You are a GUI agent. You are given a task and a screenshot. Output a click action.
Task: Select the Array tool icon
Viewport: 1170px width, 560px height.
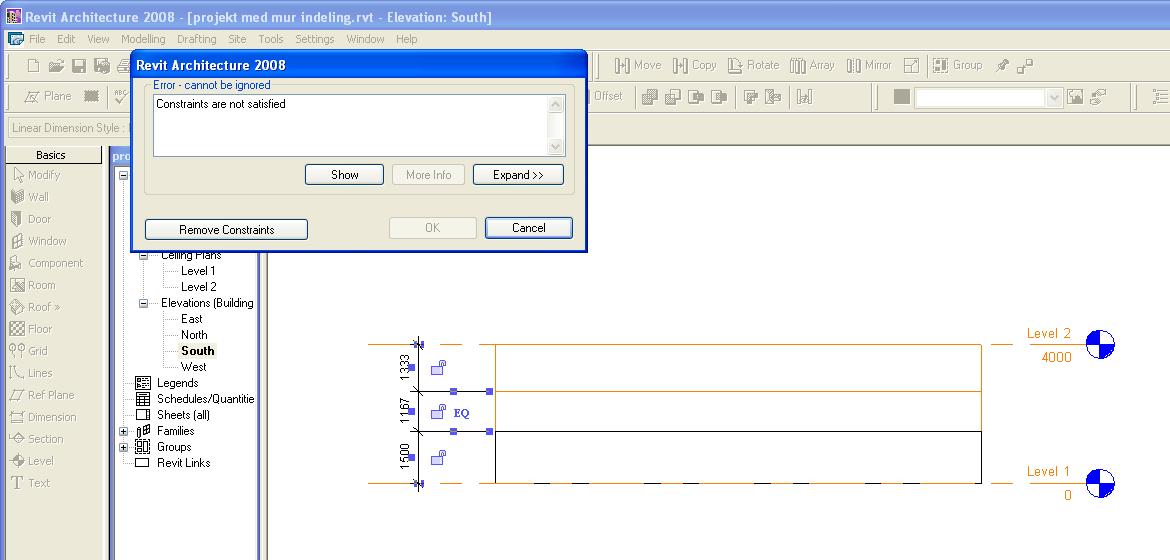pos(798,66)
